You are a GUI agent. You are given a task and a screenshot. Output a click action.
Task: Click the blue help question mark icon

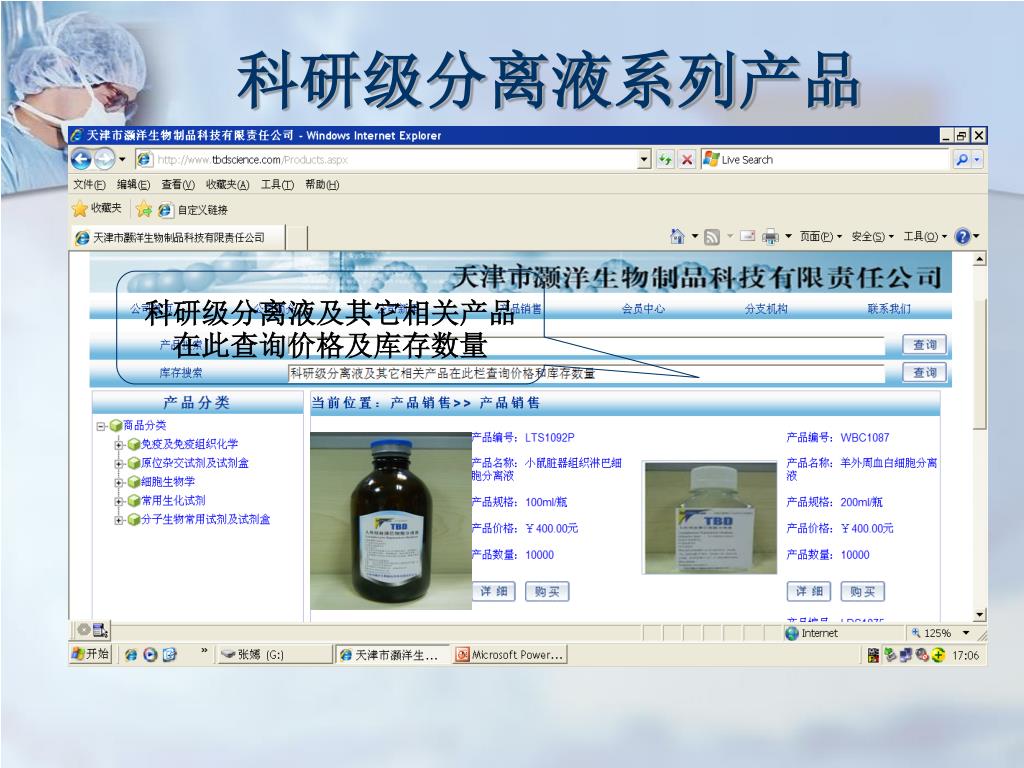(963, 236)
